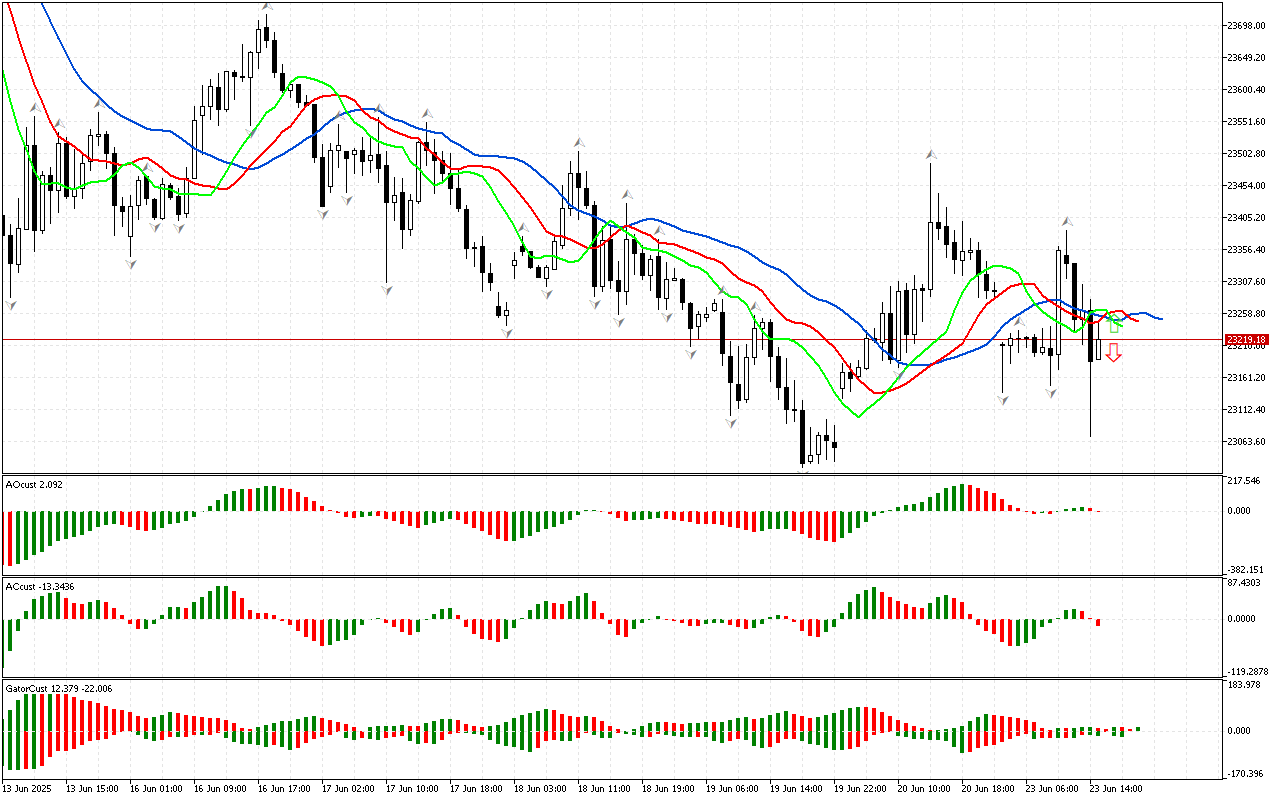
Task: Click the 217.546 AO scale value
Action: click(1245, 482)
